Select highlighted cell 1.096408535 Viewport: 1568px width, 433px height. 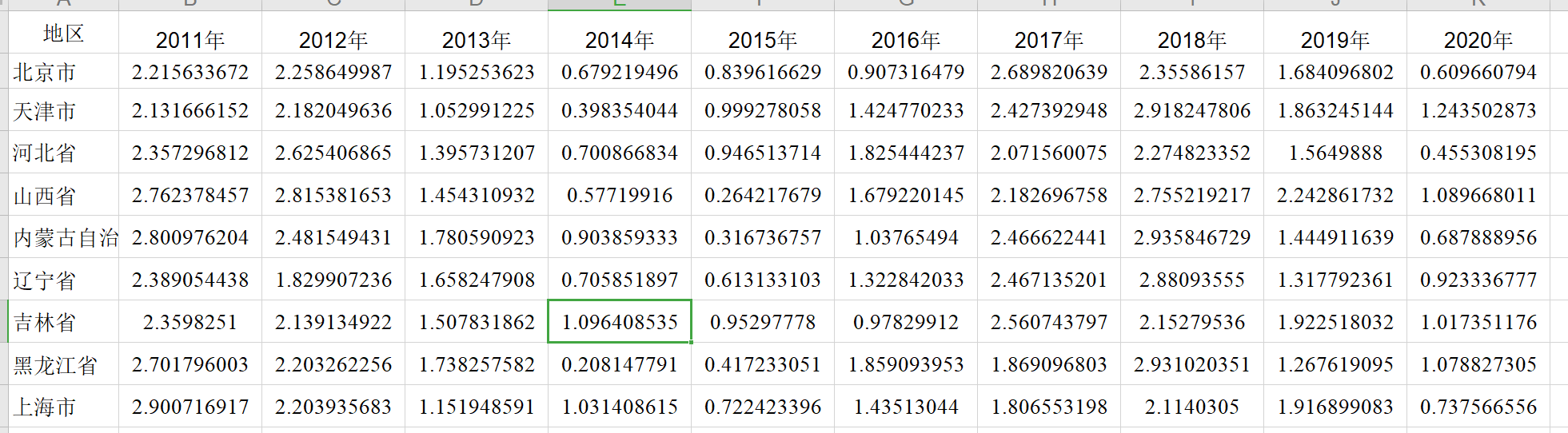pos(620,322)
